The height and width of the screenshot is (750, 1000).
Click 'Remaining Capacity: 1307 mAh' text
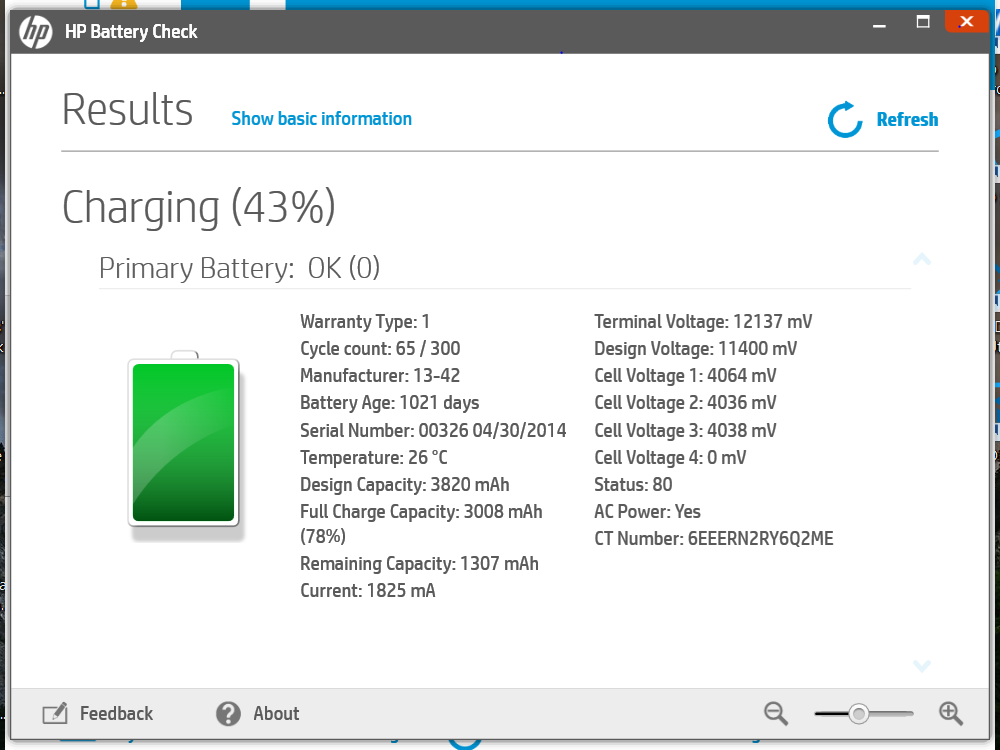click(420, 564)
